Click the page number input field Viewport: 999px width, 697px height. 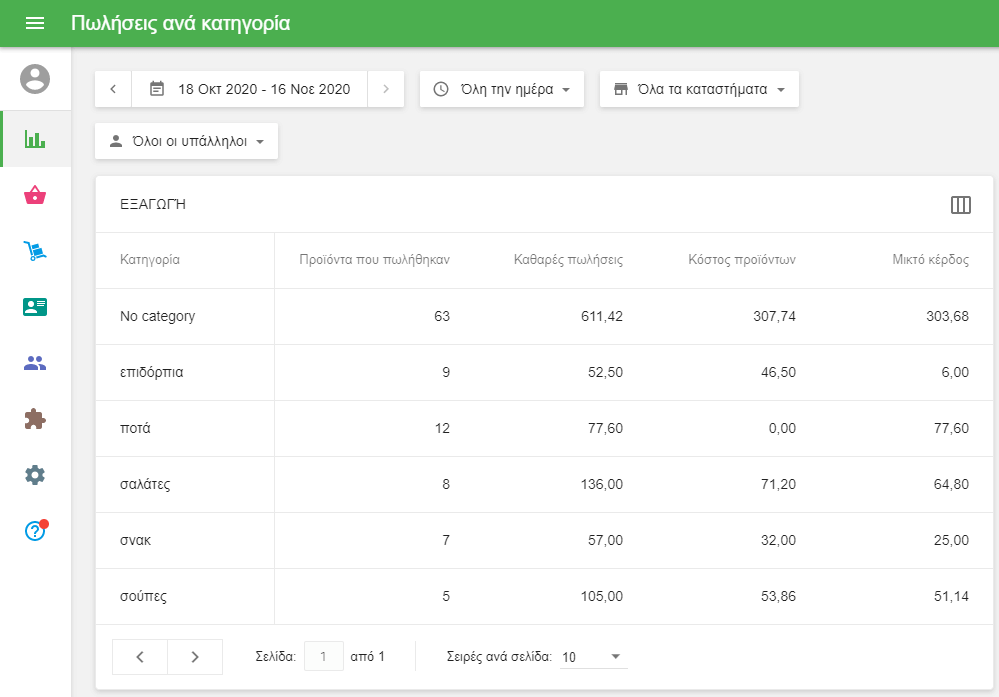pos(323,657)
